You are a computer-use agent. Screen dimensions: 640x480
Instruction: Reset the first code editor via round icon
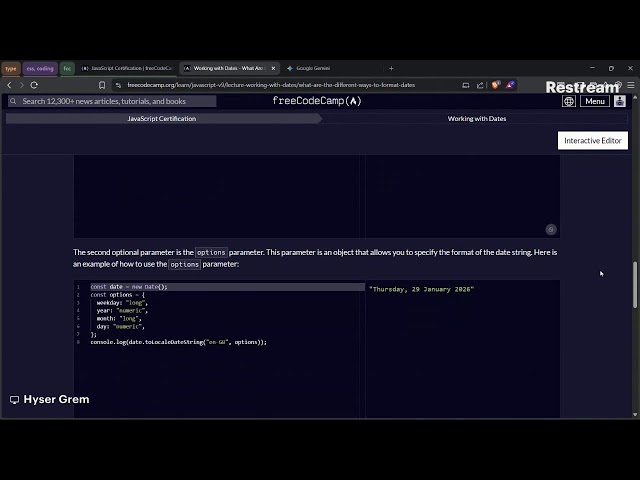tap(551, 229)
